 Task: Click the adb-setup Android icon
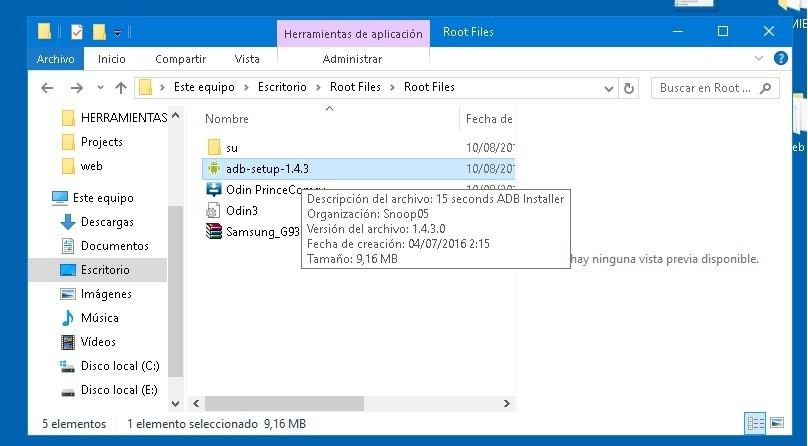click(x=214, y=168)
